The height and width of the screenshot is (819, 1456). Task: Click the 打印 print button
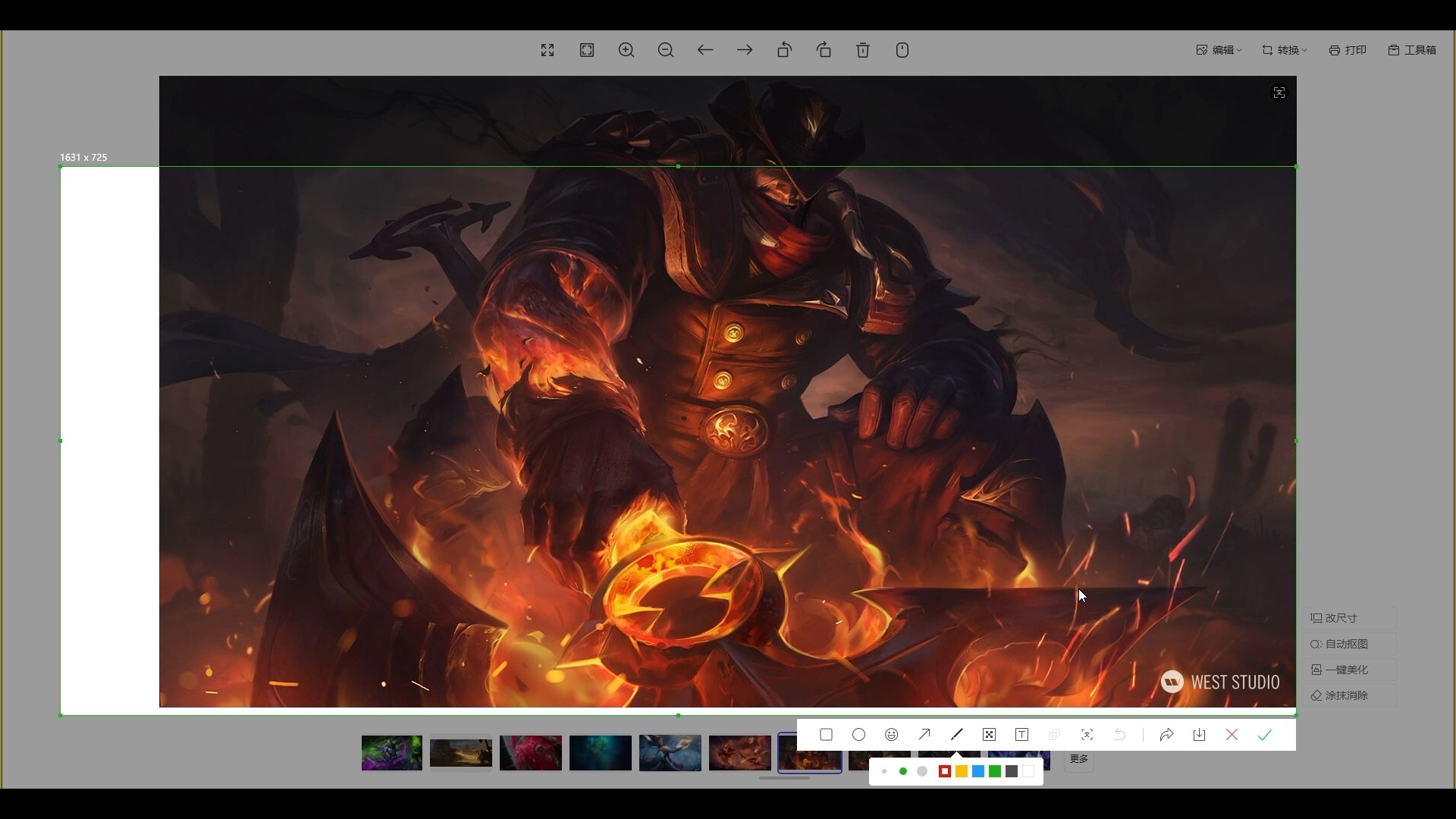[x=1348, y=50]
